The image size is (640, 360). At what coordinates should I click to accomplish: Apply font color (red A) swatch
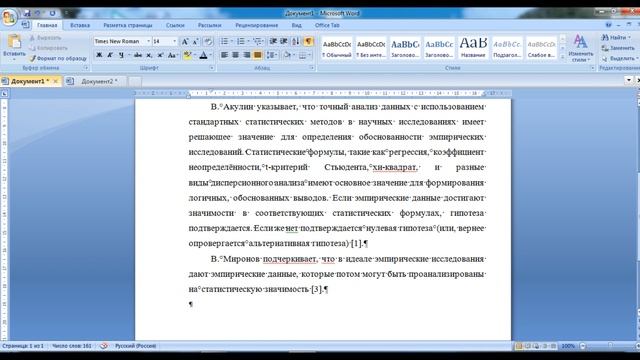[x=203, y=55]
